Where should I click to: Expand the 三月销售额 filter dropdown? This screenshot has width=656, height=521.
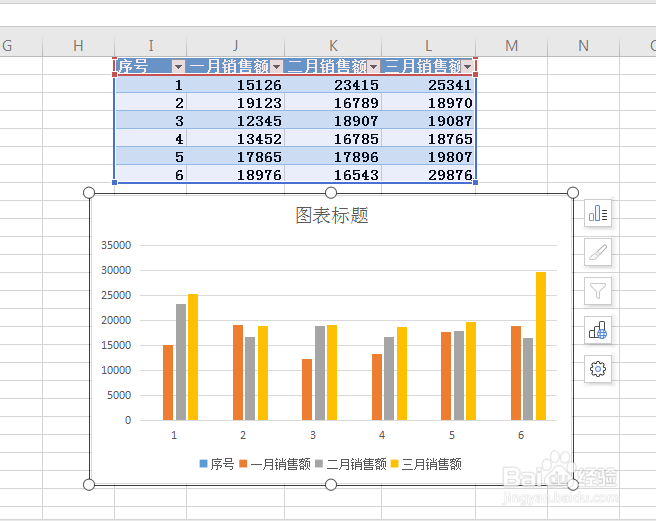coord(467,67)
